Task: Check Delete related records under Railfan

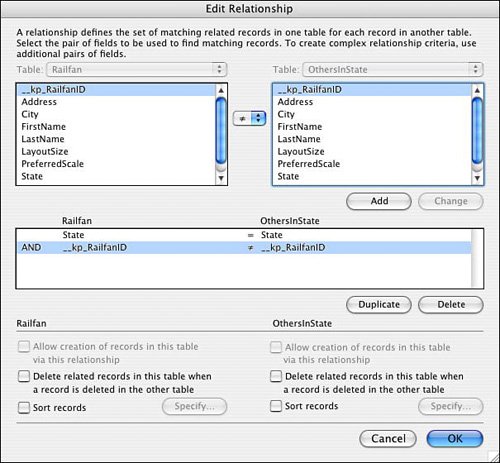Action: (24, 376)
